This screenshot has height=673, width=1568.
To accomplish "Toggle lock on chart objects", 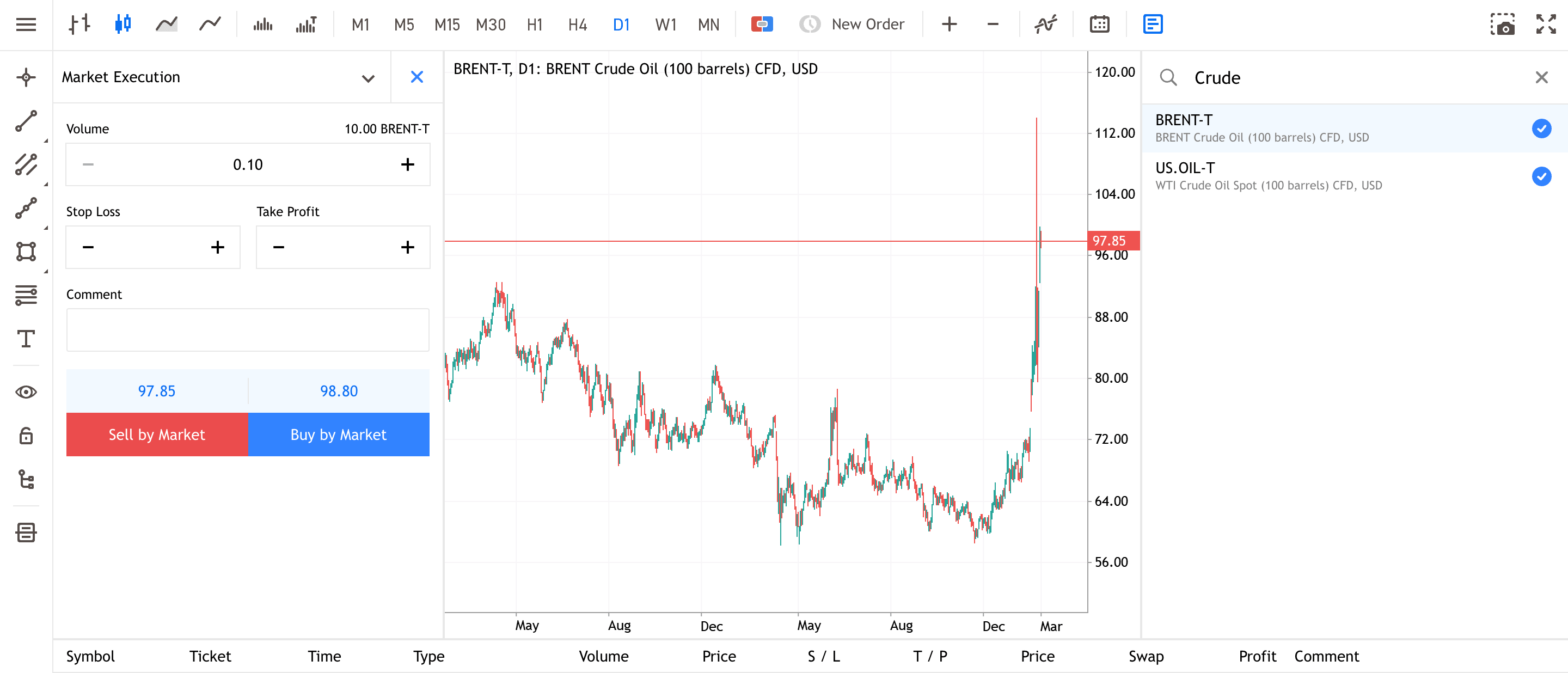I will click(26, 436).
